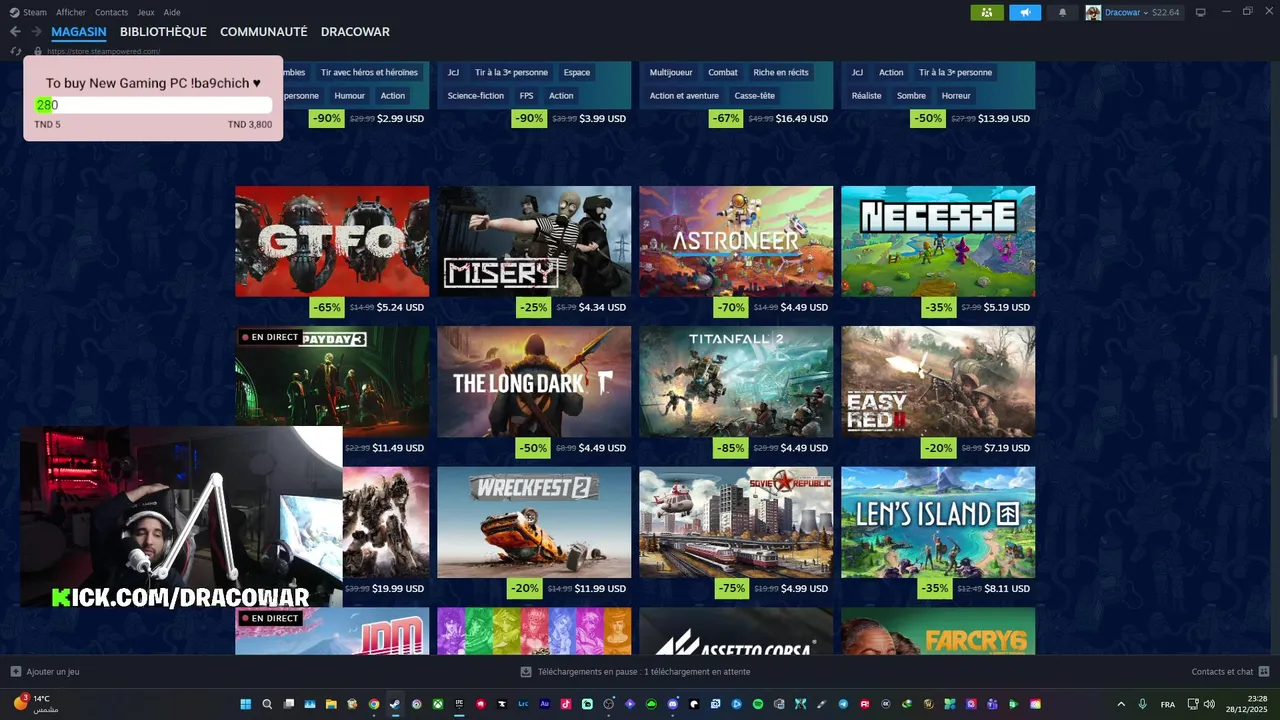Open the Steam menu

[35, 12]
